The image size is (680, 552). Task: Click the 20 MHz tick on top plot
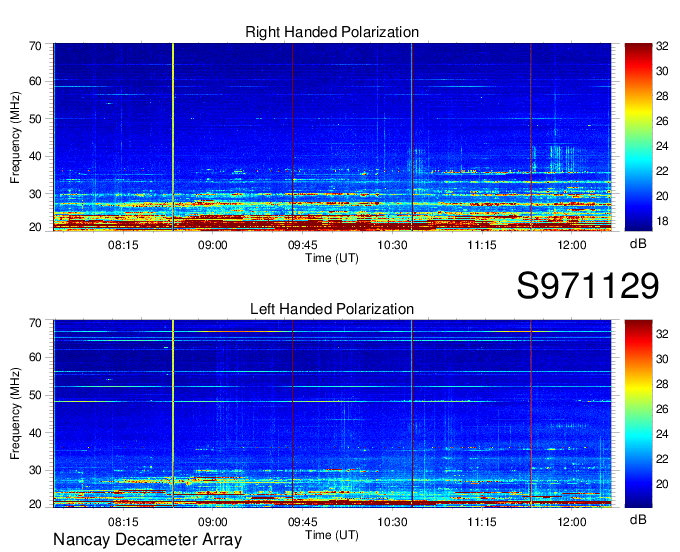[35, 227]
